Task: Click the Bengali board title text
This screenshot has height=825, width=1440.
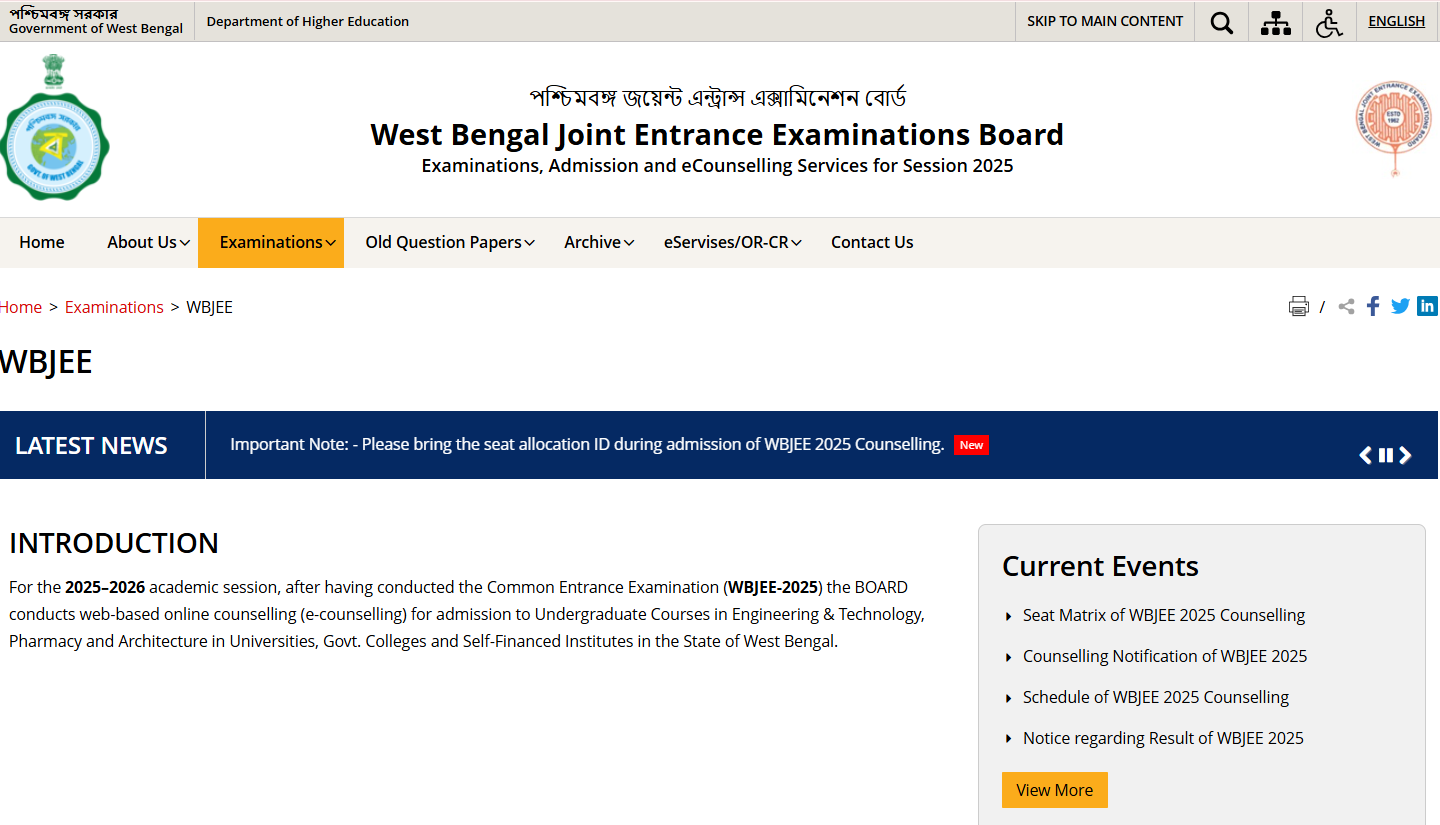Action: pos(717,98)
